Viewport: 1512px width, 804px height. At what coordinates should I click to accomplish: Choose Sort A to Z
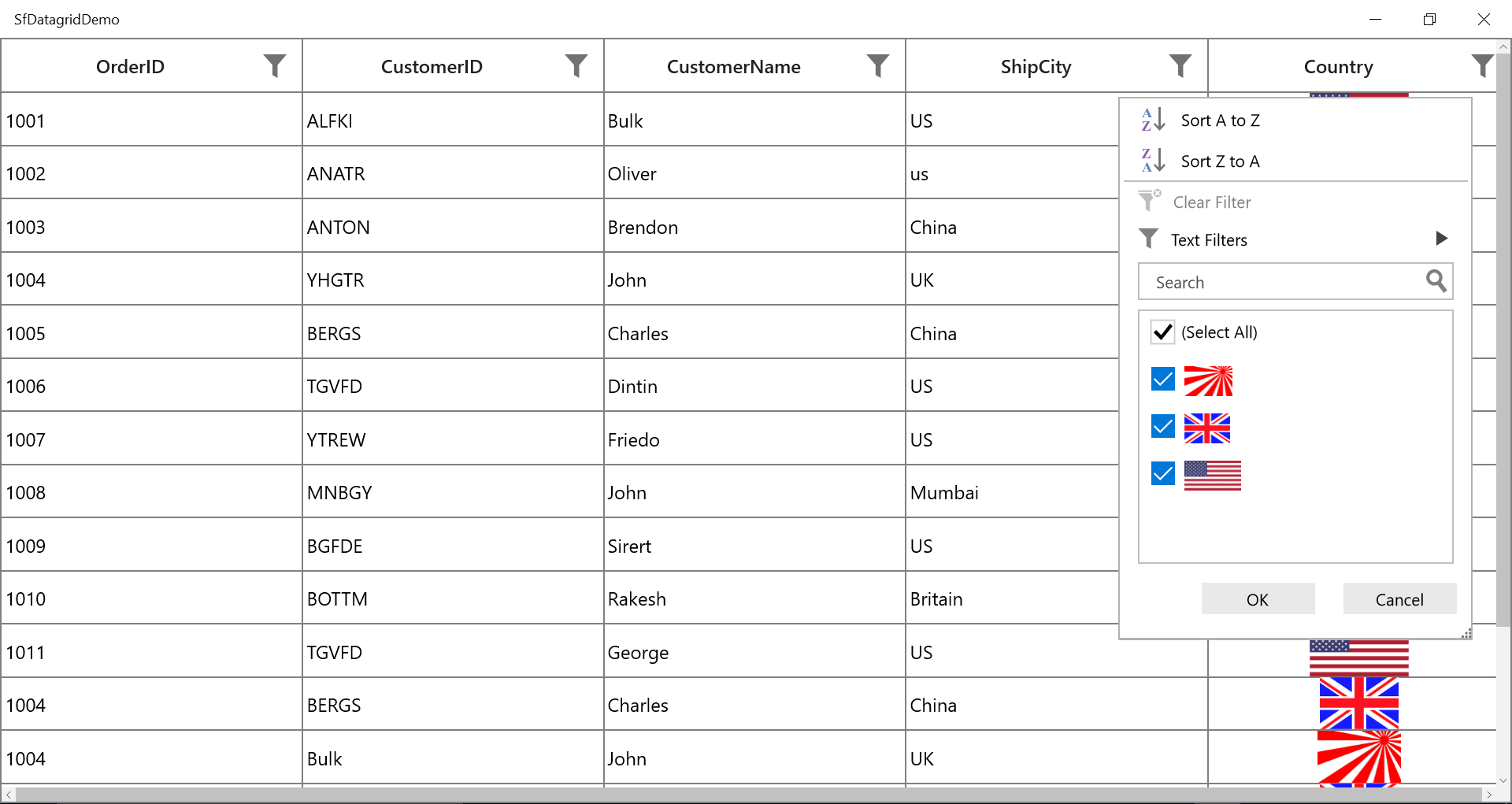[1295, 120]
